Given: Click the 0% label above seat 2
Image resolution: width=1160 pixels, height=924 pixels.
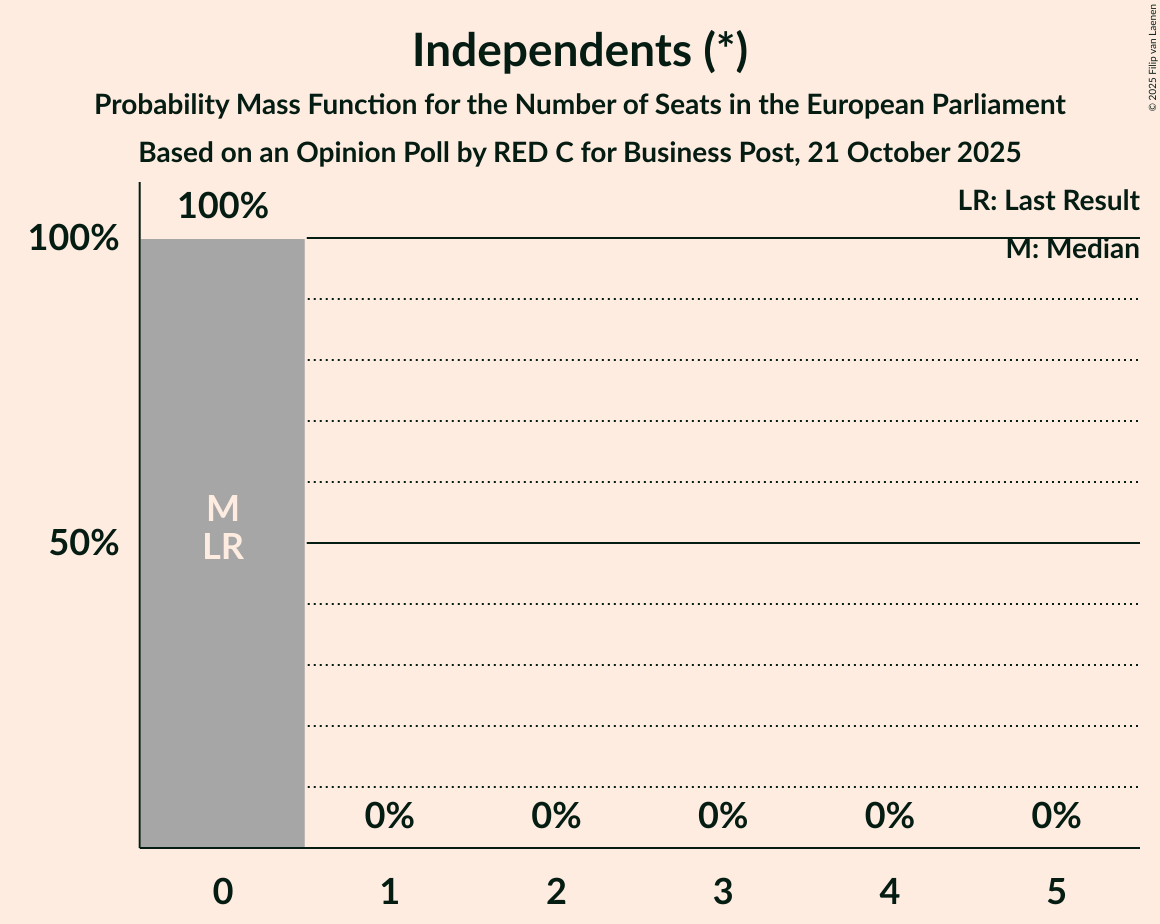Looking at the screenshot, I should point(556,816).
